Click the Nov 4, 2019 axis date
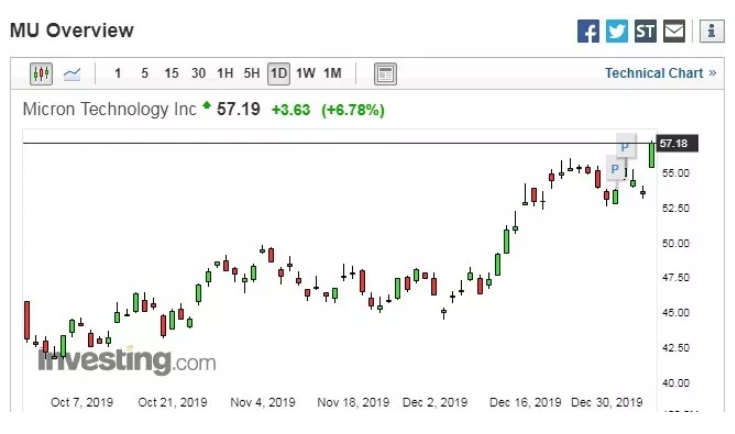735x434 pixels. point(263,402)
